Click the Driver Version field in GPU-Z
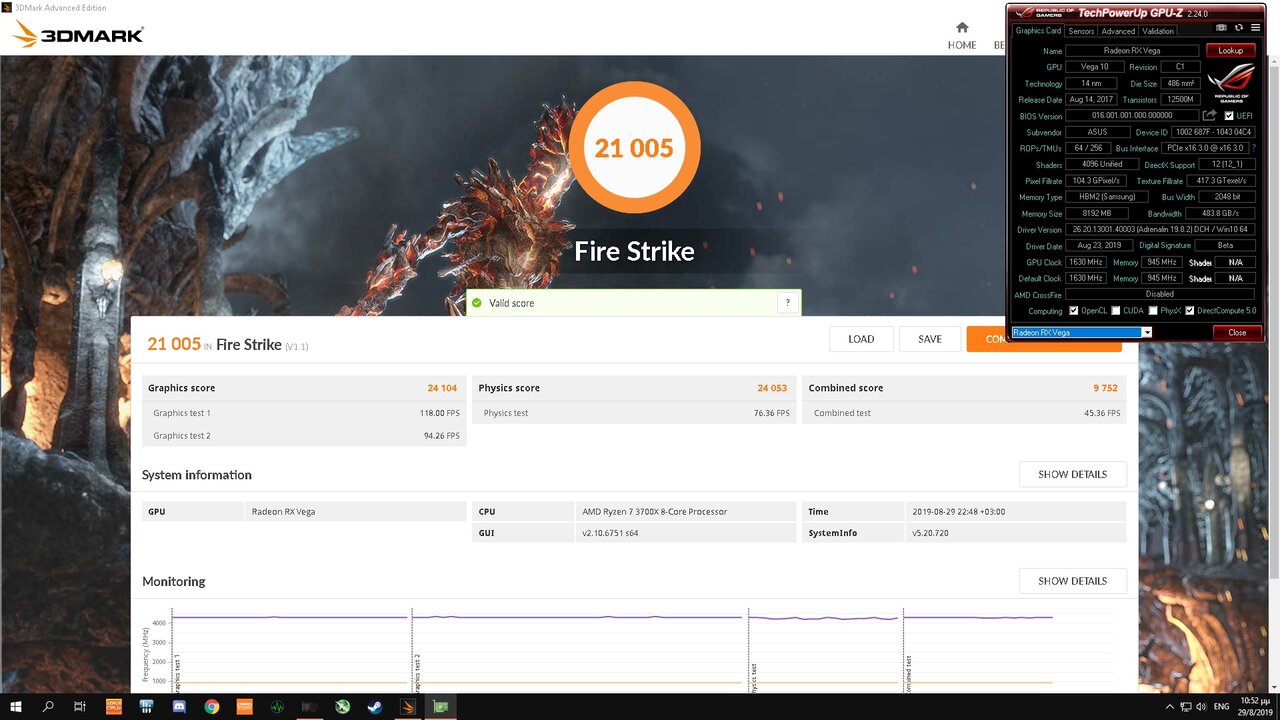 [x=1160, y=230]
